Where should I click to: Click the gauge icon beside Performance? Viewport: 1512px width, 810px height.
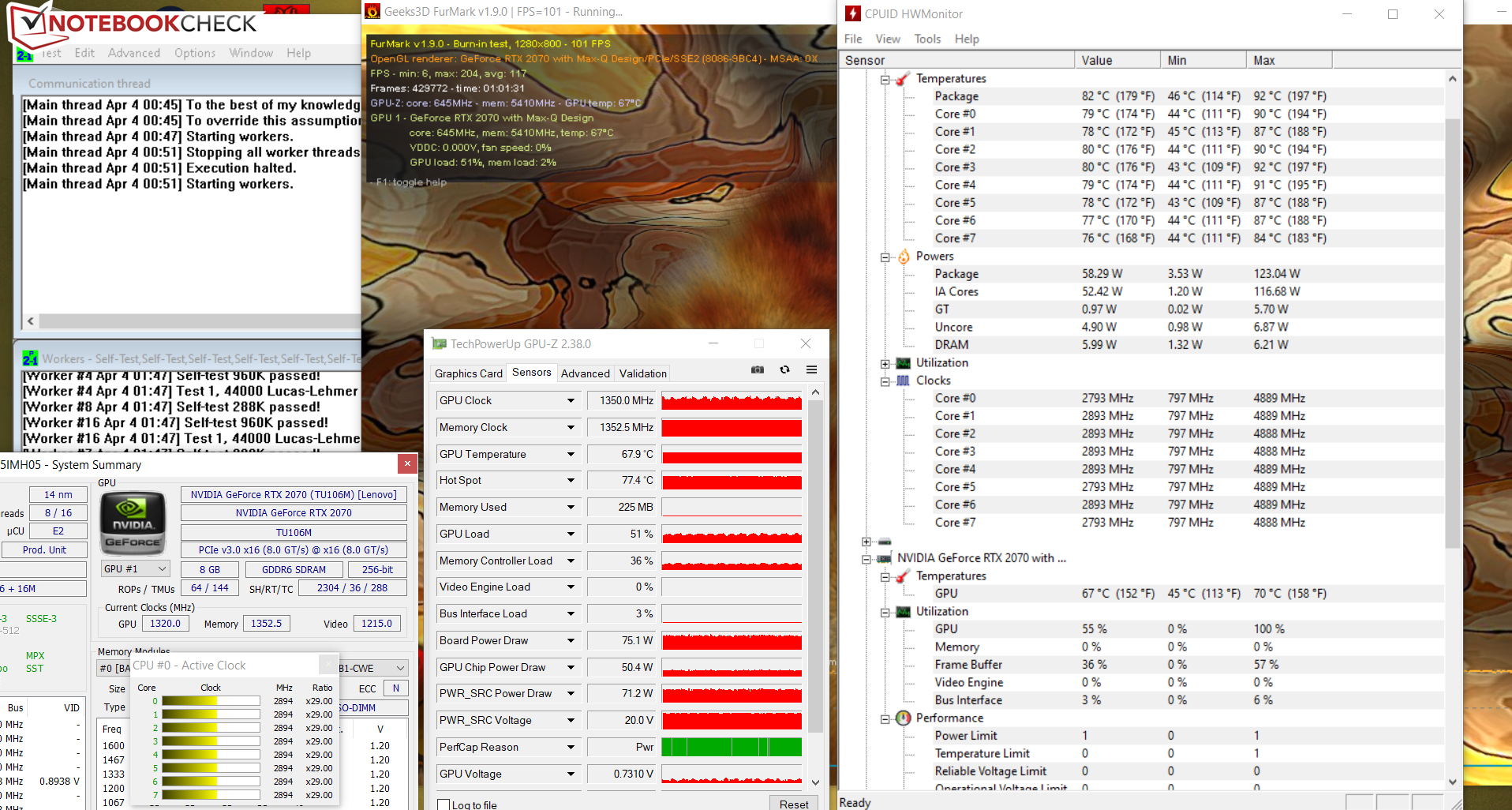click(x=904, y=718)
